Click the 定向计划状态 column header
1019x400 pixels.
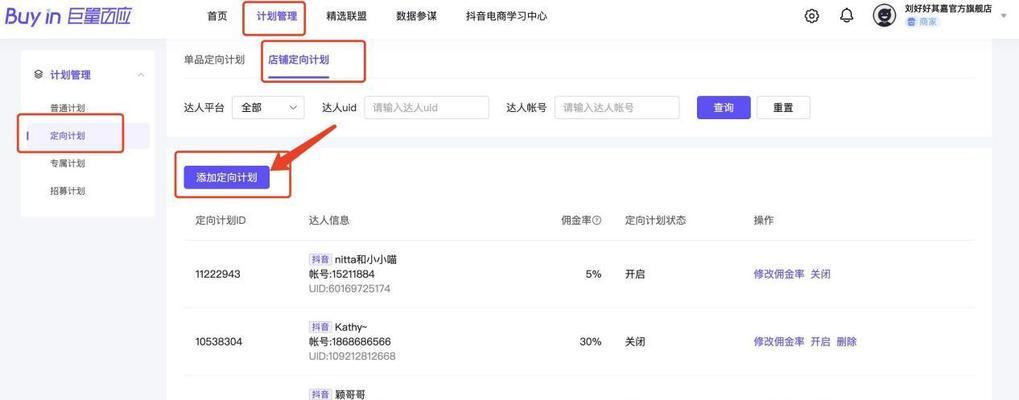(x=656, y=220)
